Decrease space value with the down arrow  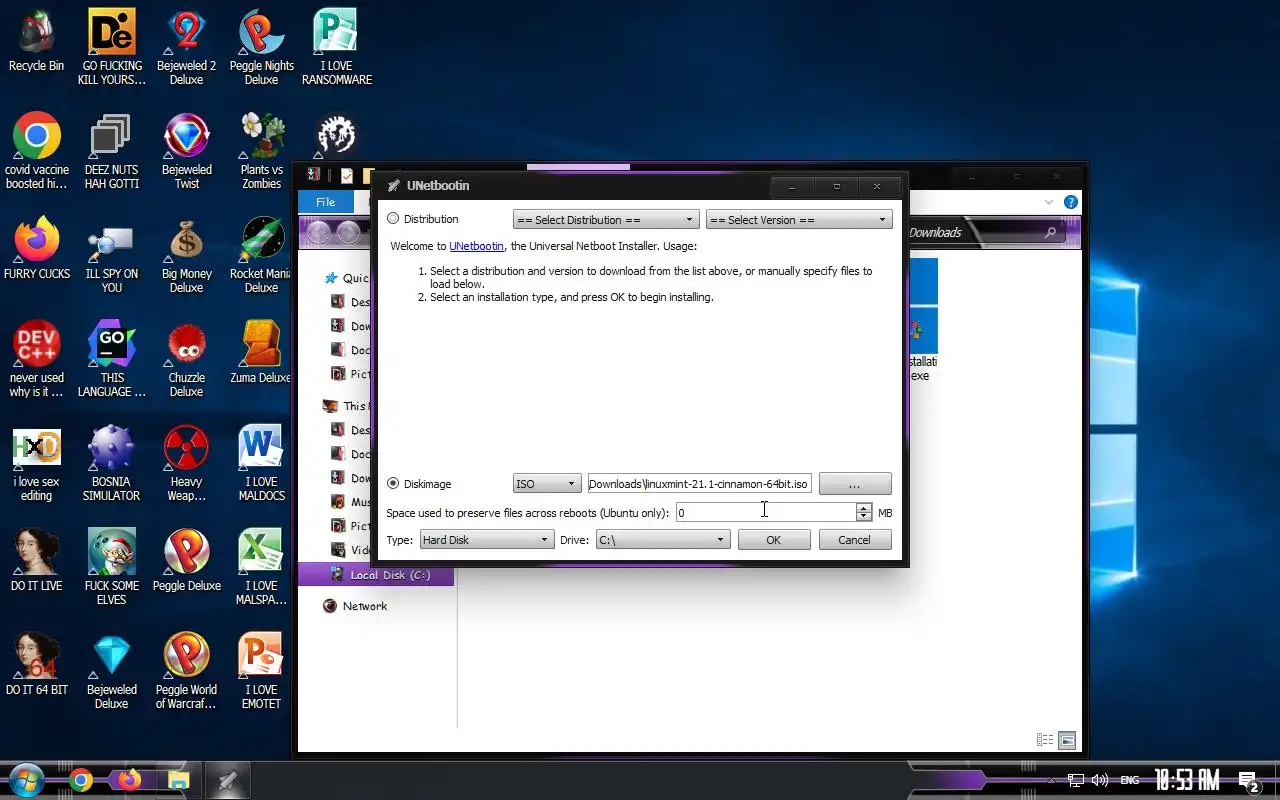pyautogui.click(x=864, y=517)
